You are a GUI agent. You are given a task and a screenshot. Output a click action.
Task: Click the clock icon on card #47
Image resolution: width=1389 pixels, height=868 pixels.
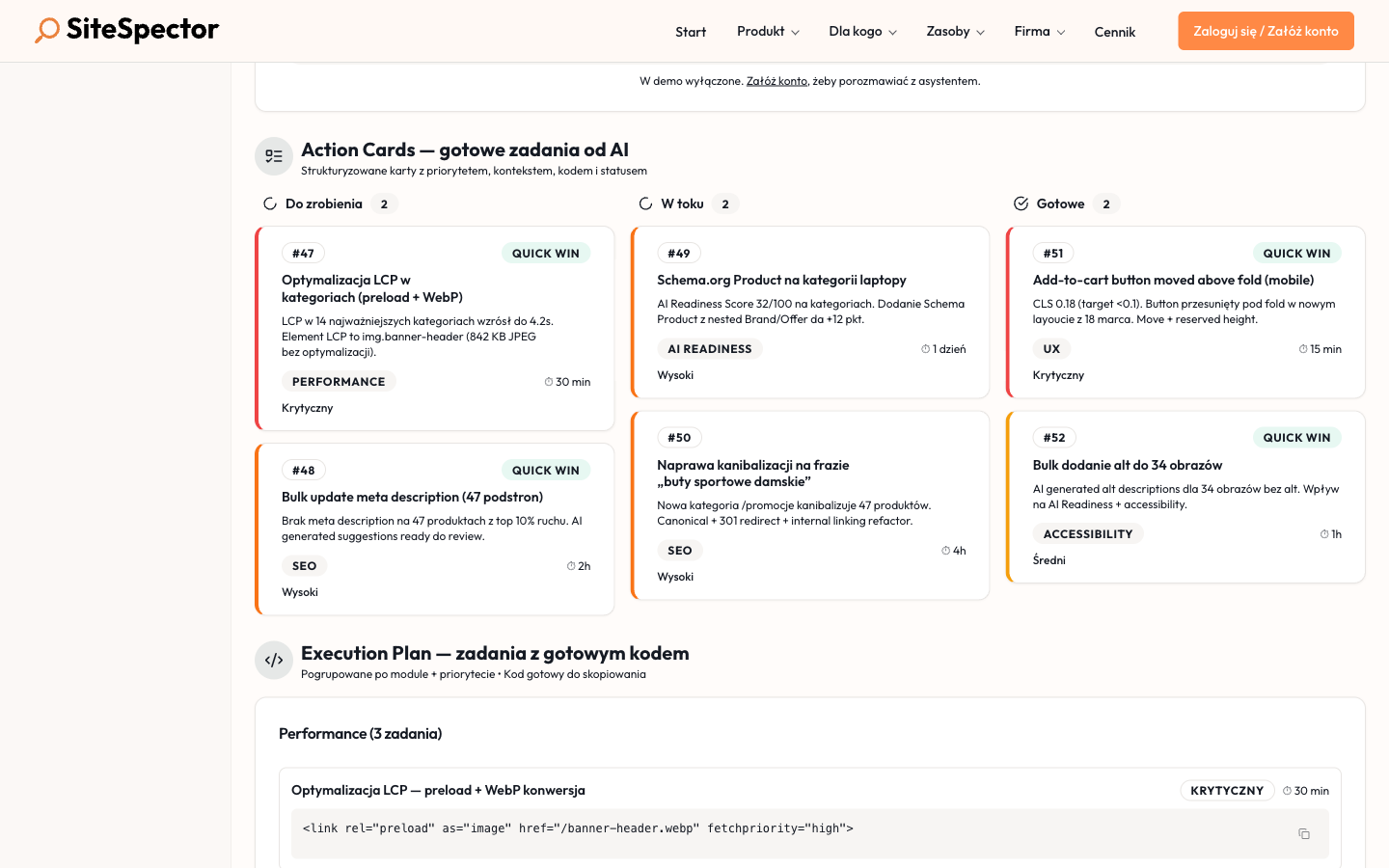(547, 381)
